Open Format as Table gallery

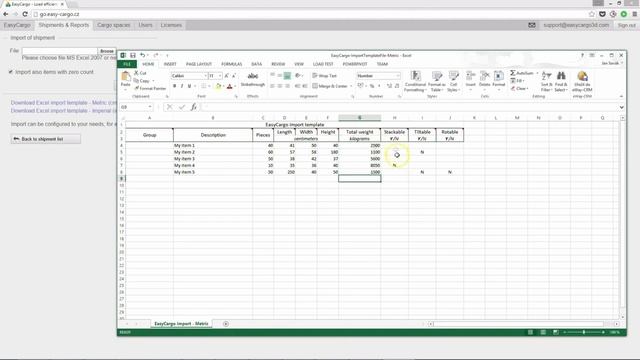pos(437,81)
